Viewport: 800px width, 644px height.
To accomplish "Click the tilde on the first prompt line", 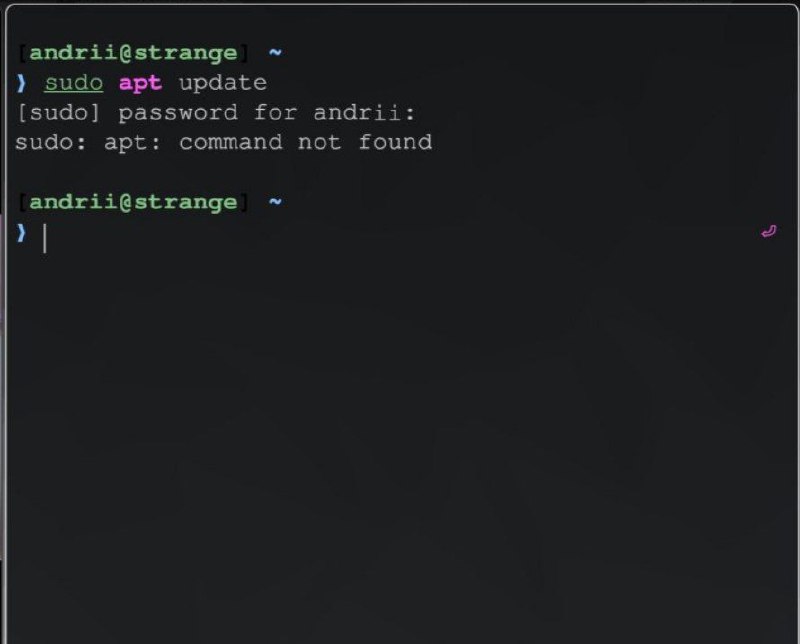I will tap(275, 52).
